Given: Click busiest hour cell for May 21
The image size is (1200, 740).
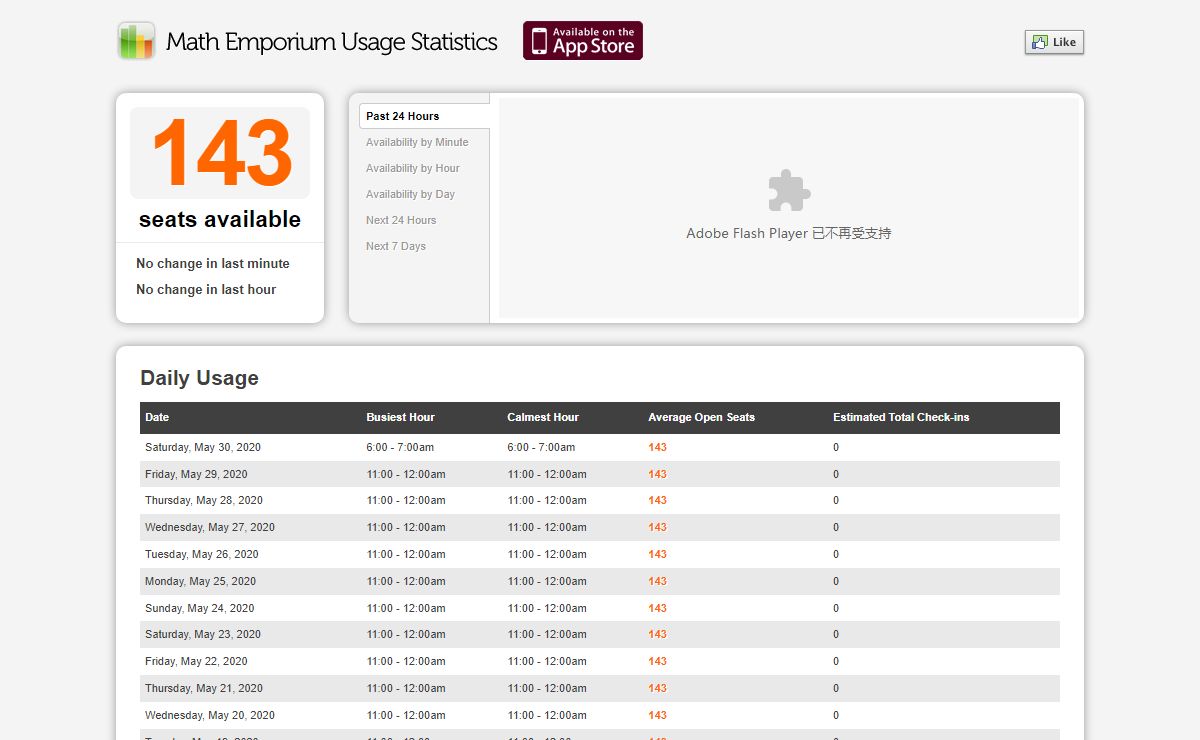Looking at the screenshot, I should (x=406, y=688).
